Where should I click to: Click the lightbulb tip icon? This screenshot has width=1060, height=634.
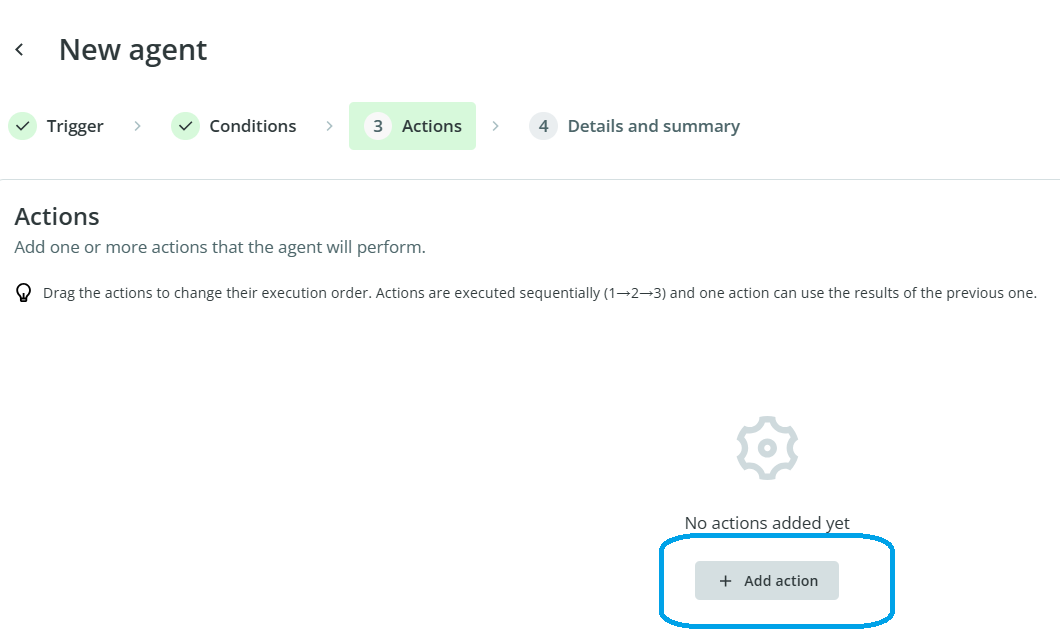[25, 294]
